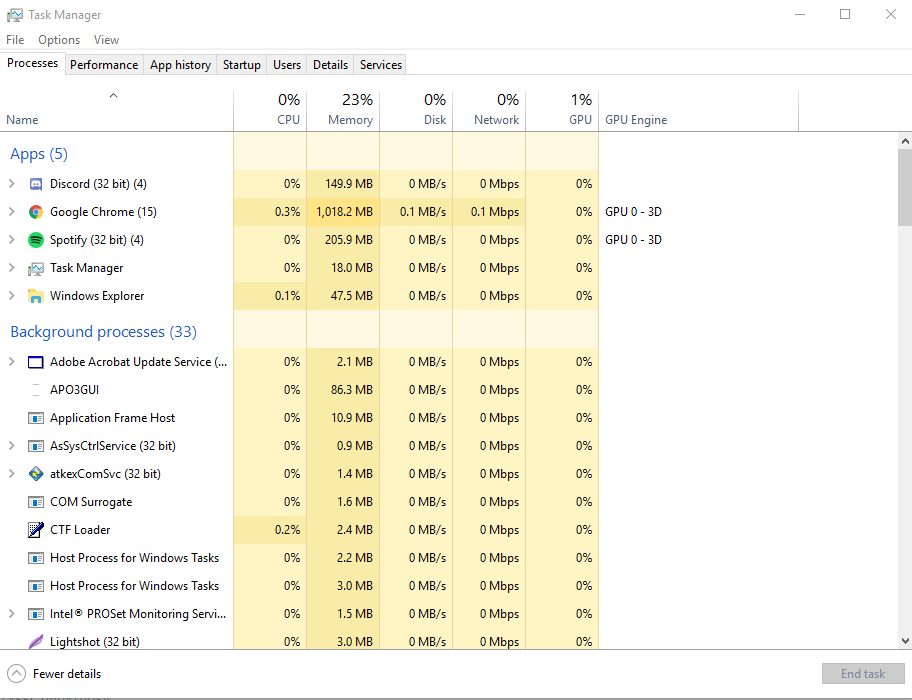Expand Intel PROSet Monitoring Service entry
912x700 pixels.
pyautogui.click(x=12, y=614)
